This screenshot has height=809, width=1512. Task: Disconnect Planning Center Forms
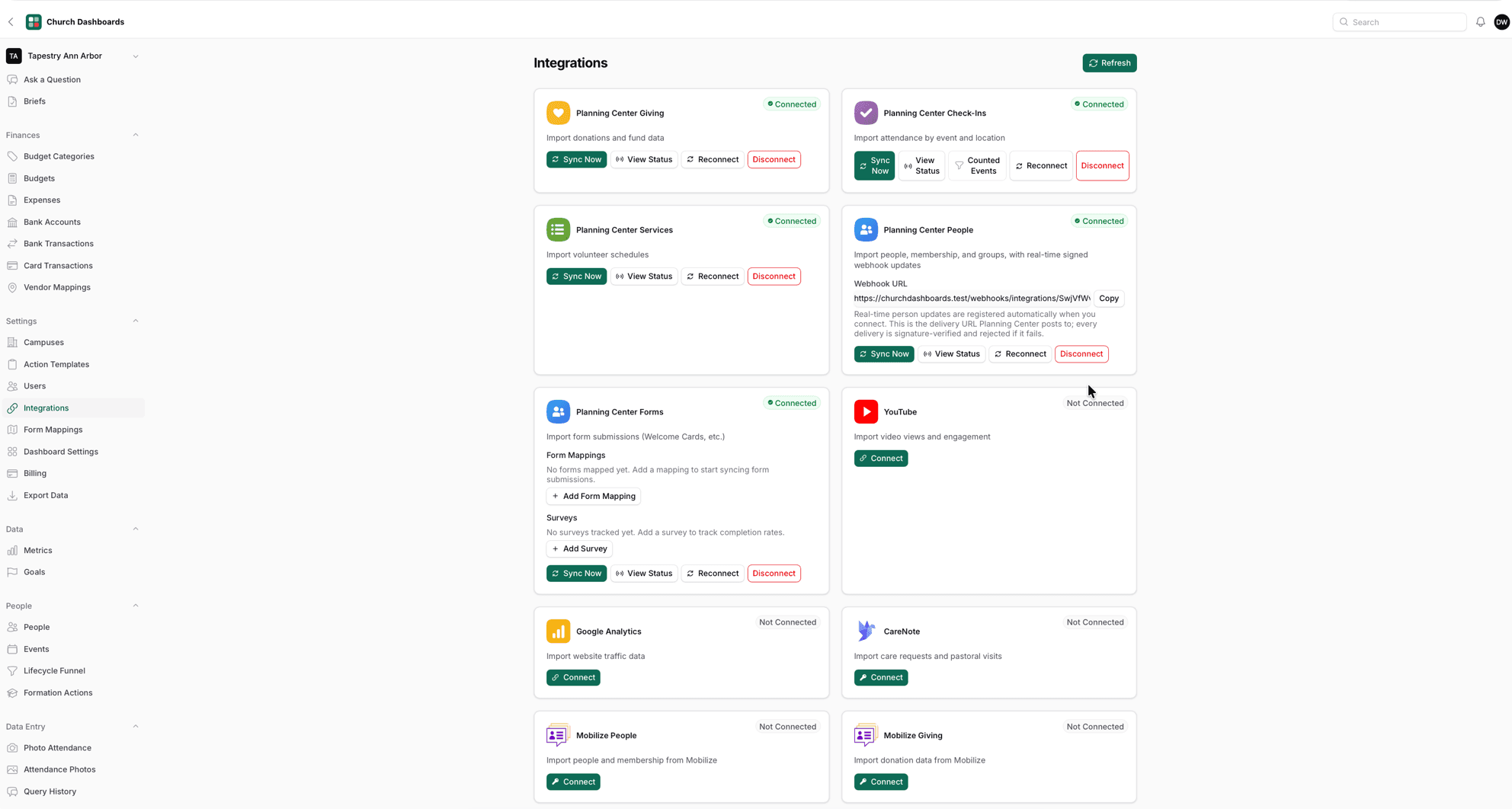tap(774, 574)
